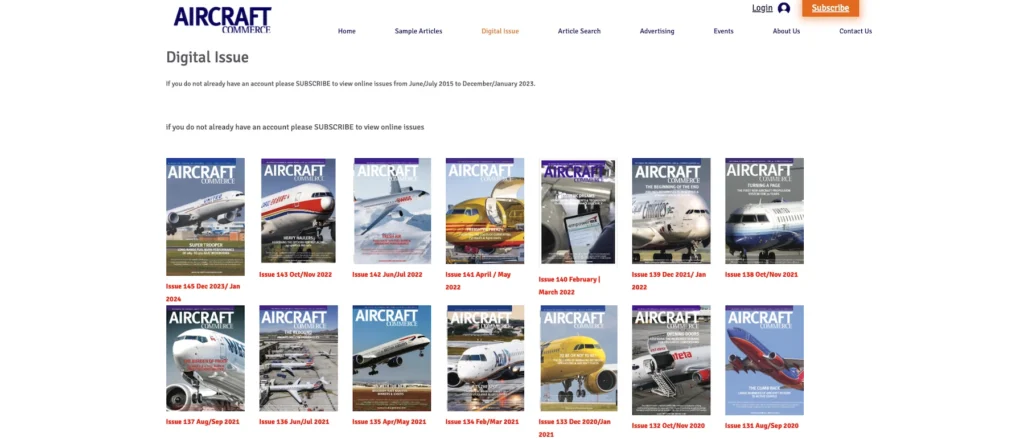Viewport: 1024px width, 439px height.
Task: Click the 'Issue 134 Feb/Mar 2021' link
Action: pyautogui.click(x=482, y=422)
